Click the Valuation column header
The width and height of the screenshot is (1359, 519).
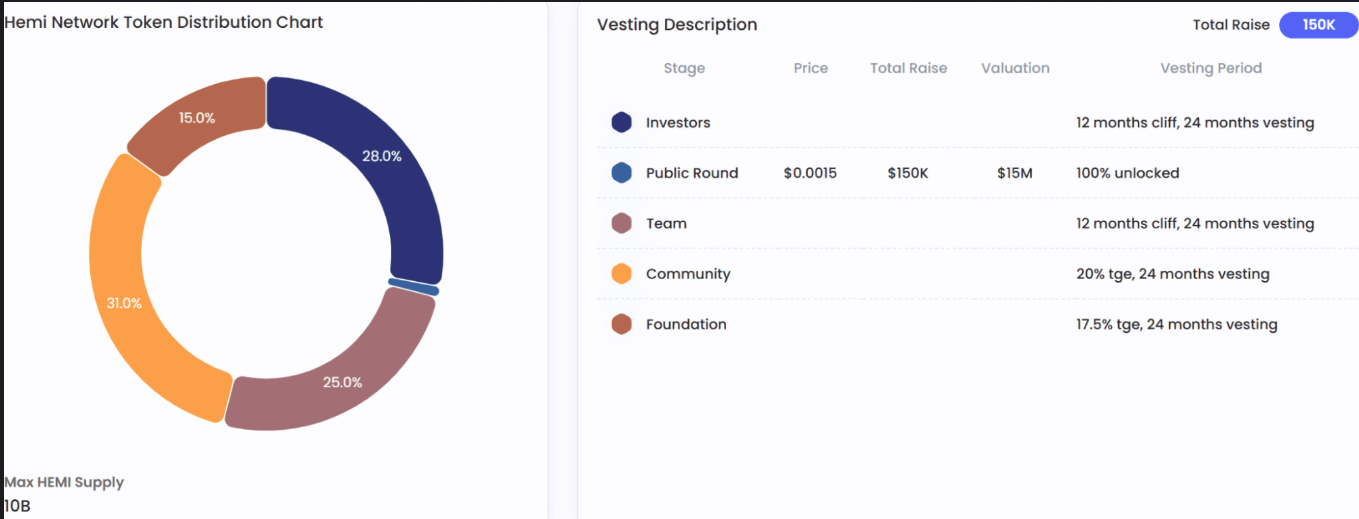(x=1015, y=68)
